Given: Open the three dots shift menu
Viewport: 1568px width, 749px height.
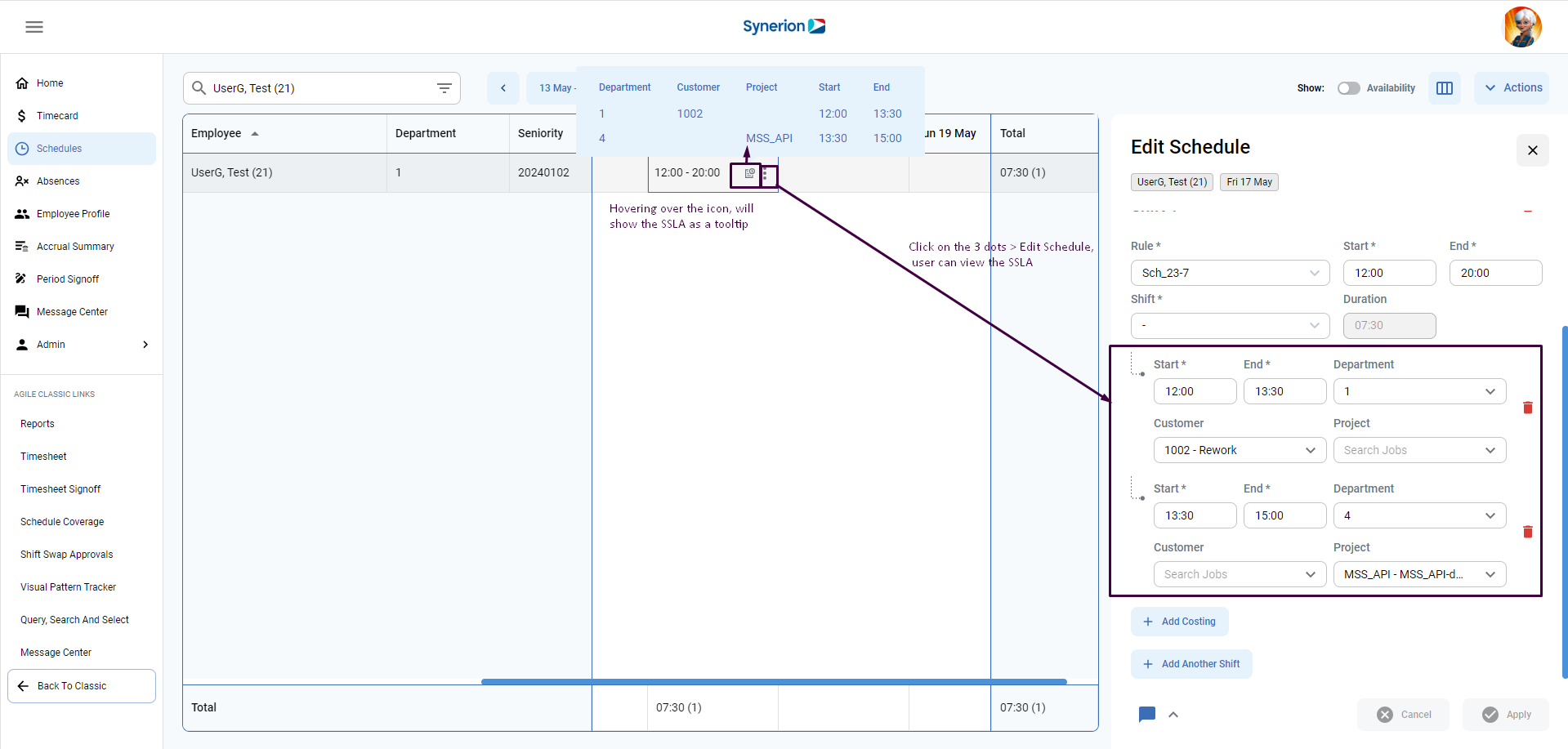Looking at the screenshot, I should point(766,175).
